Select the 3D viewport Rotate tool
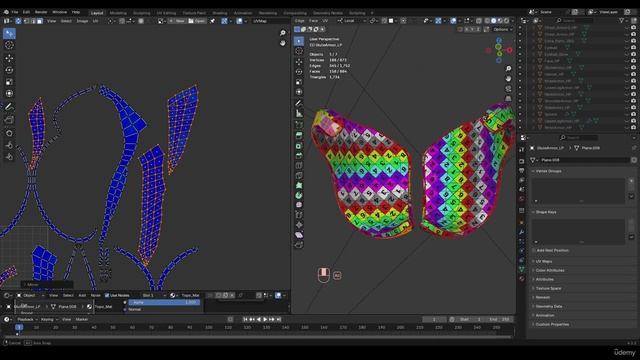The image size is (640, 360). point(299,72)
